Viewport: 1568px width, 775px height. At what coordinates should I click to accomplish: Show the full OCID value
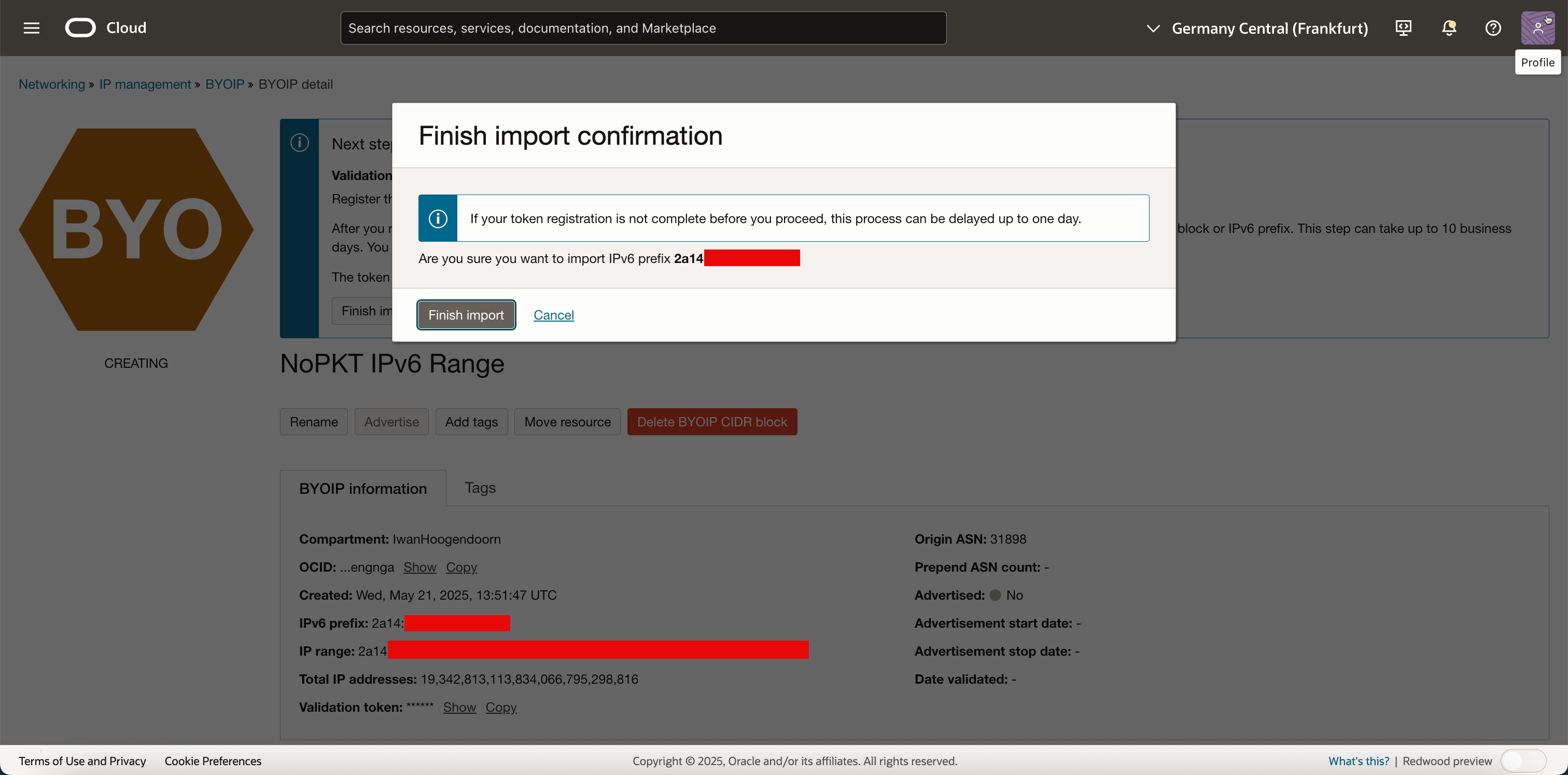(x=419, y=567)
